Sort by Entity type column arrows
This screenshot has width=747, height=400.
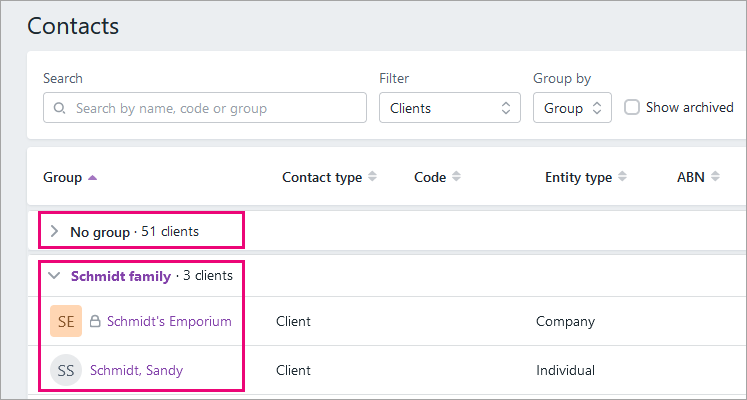[623, 177]
